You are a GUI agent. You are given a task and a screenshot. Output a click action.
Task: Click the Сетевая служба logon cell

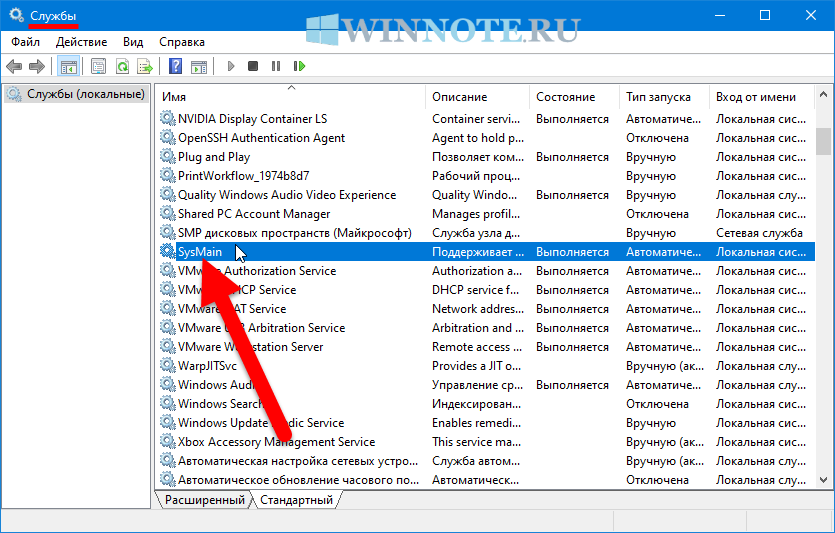759,233
